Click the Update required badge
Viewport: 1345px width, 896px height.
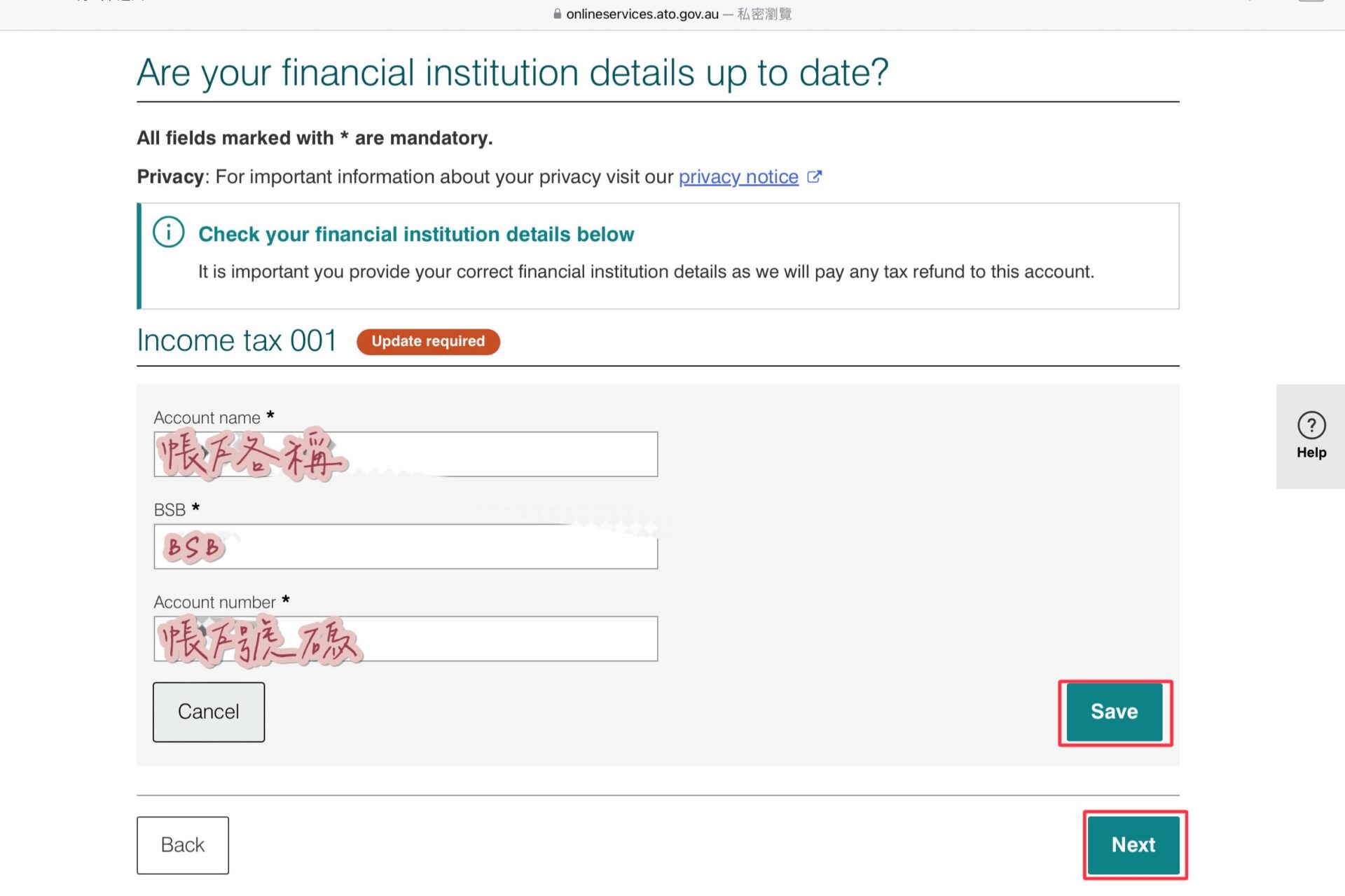coord(428,341)
